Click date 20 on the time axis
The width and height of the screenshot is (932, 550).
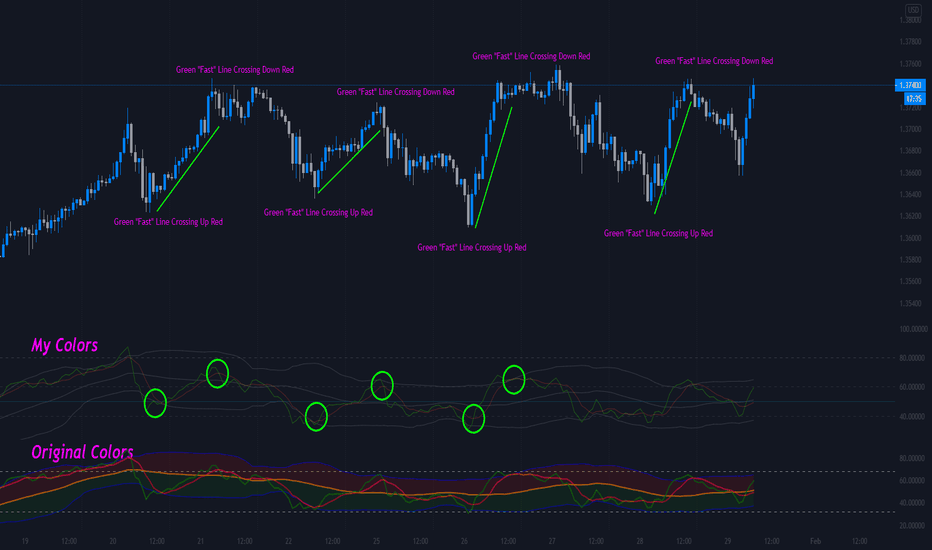coord(113,541)
